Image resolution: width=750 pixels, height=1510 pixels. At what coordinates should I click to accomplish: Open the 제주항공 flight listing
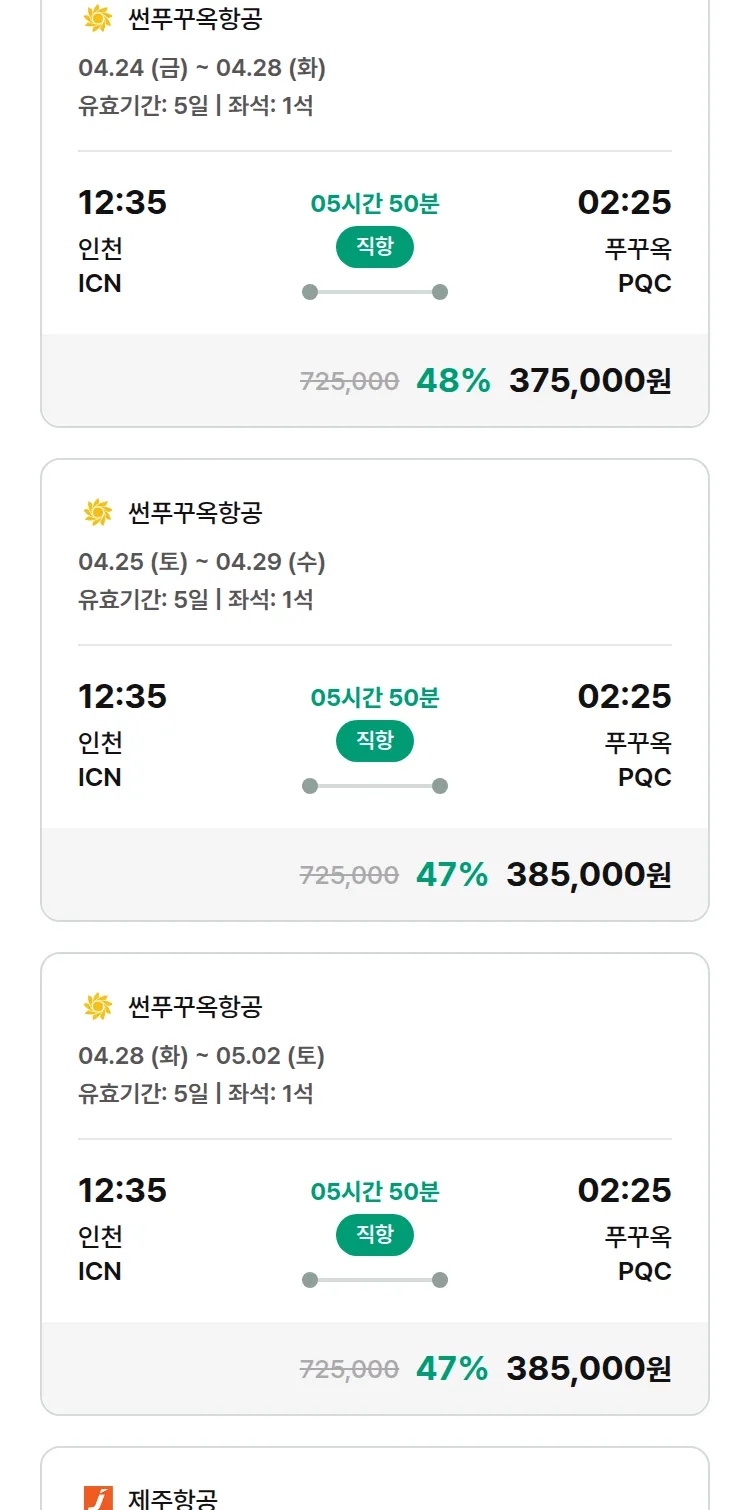click(173, 1497)
